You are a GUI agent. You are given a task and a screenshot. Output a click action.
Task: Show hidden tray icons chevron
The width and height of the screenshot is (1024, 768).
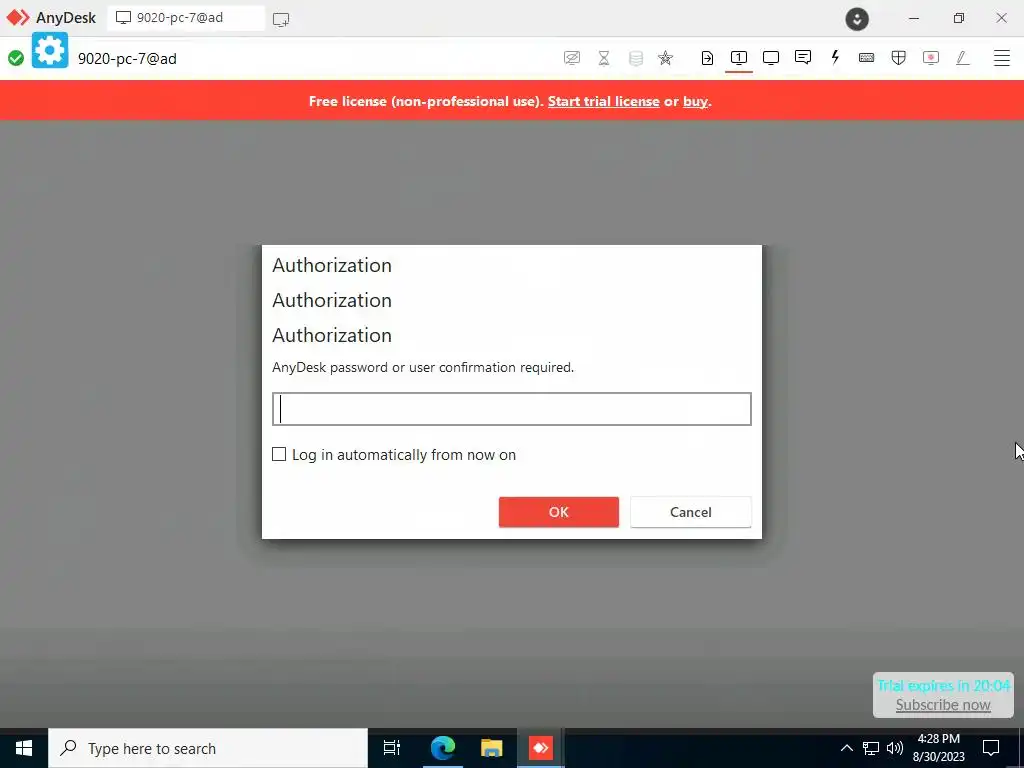(846, 748)
